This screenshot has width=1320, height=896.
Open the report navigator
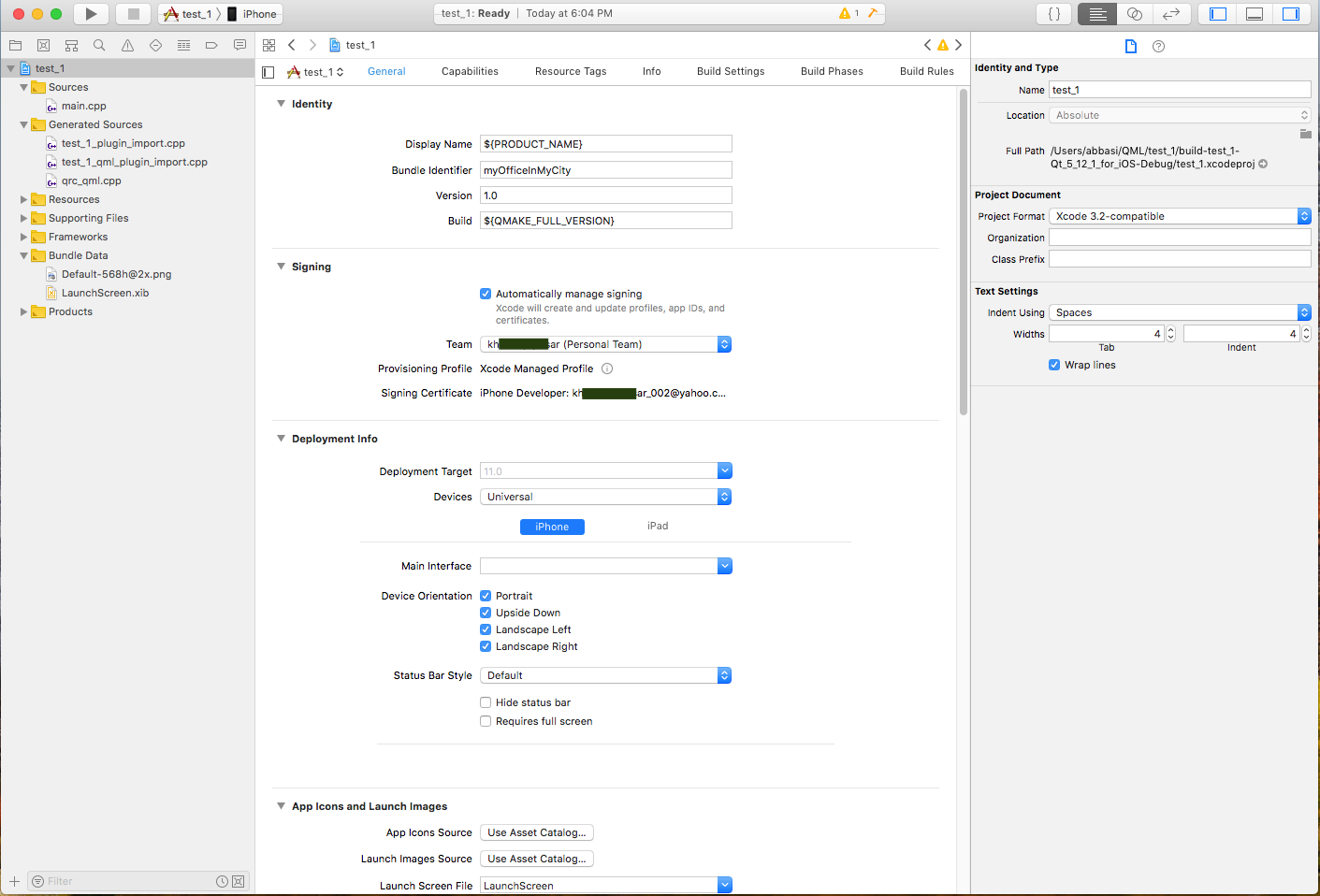[239, 45]
